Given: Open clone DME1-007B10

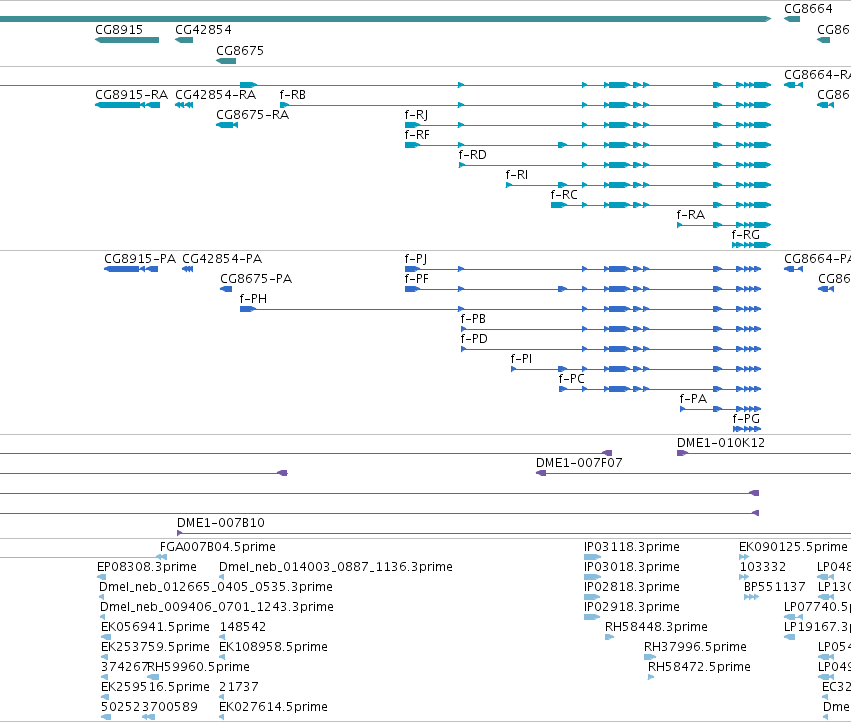Looking at the screenshot, I should click(x=514, y=533).
